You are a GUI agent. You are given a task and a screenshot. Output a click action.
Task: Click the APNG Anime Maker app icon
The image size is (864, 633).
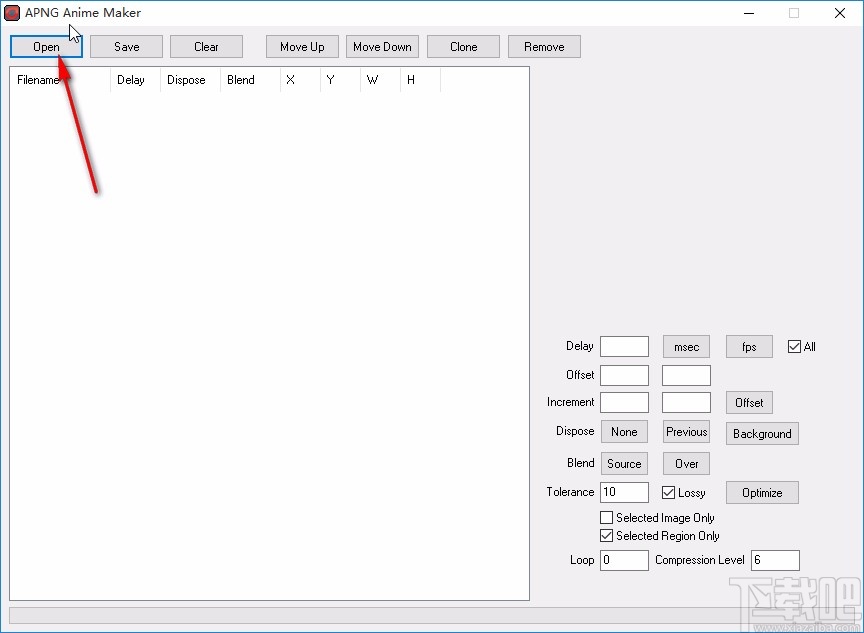coord(12,13)
